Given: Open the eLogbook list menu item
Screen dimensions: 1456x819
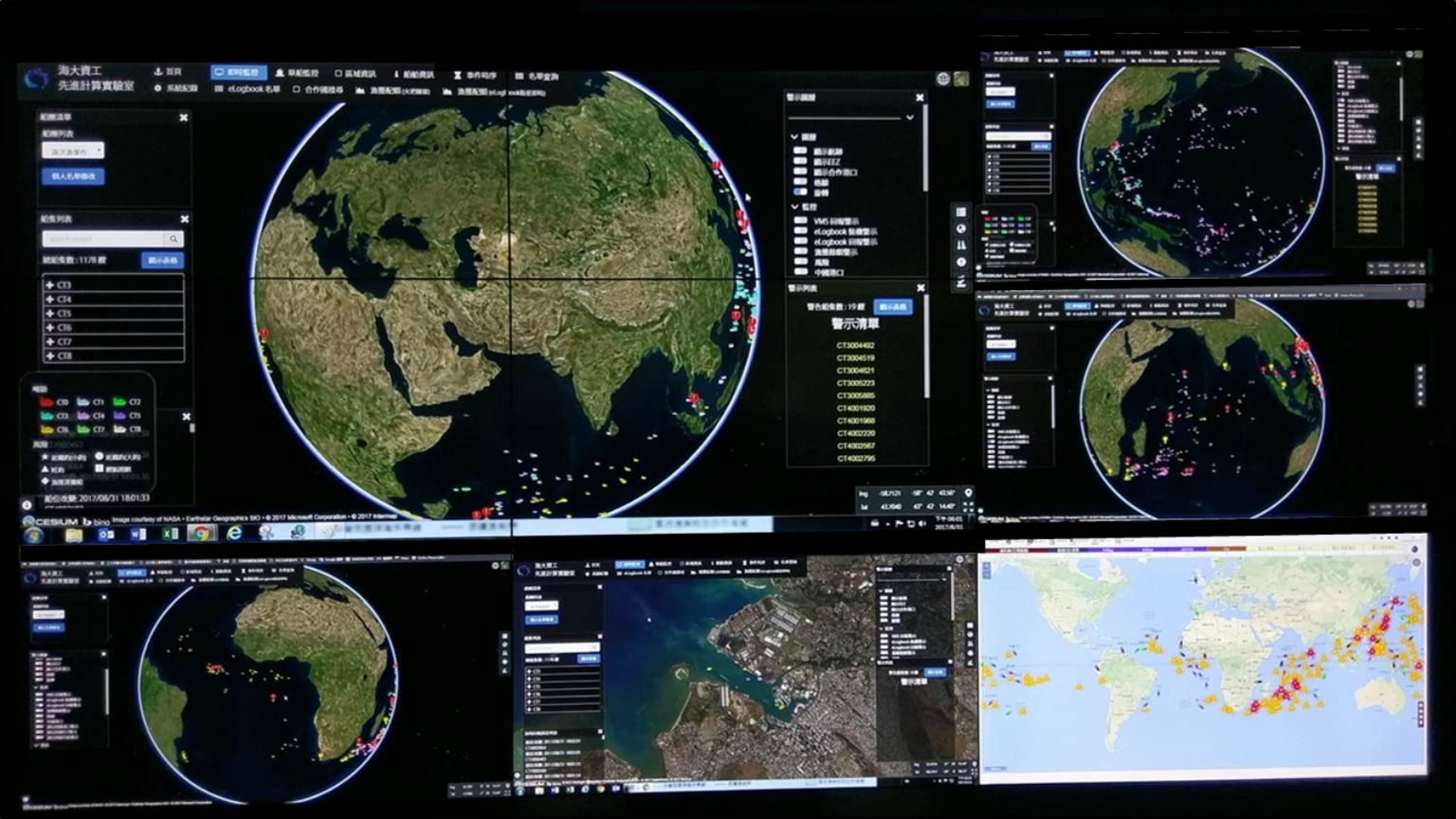Looking at the screenshot, I should 247,89.
